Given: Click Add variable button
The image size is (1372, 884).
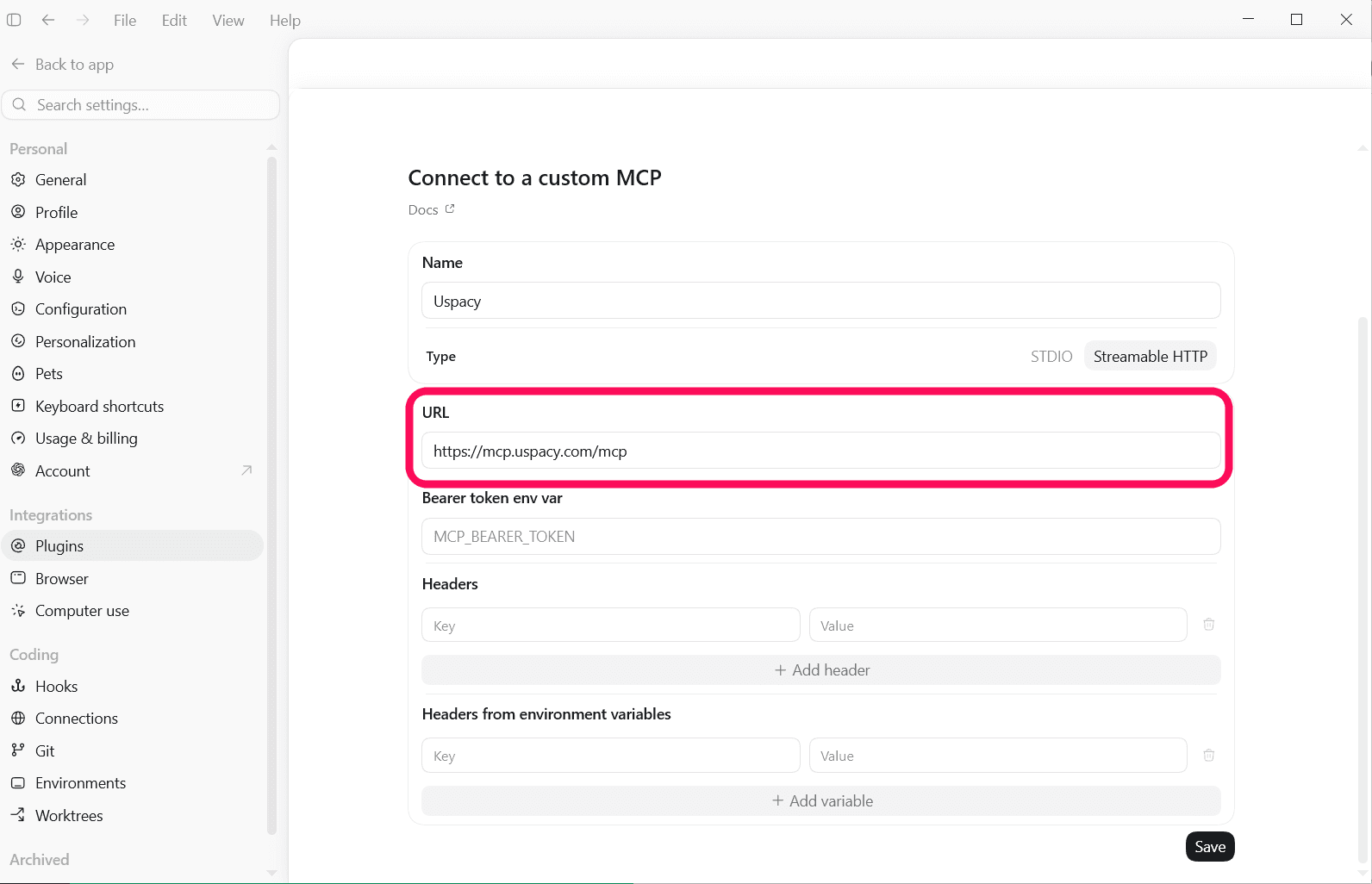Looking at the screenshot, I should click(x=821, y=800).
